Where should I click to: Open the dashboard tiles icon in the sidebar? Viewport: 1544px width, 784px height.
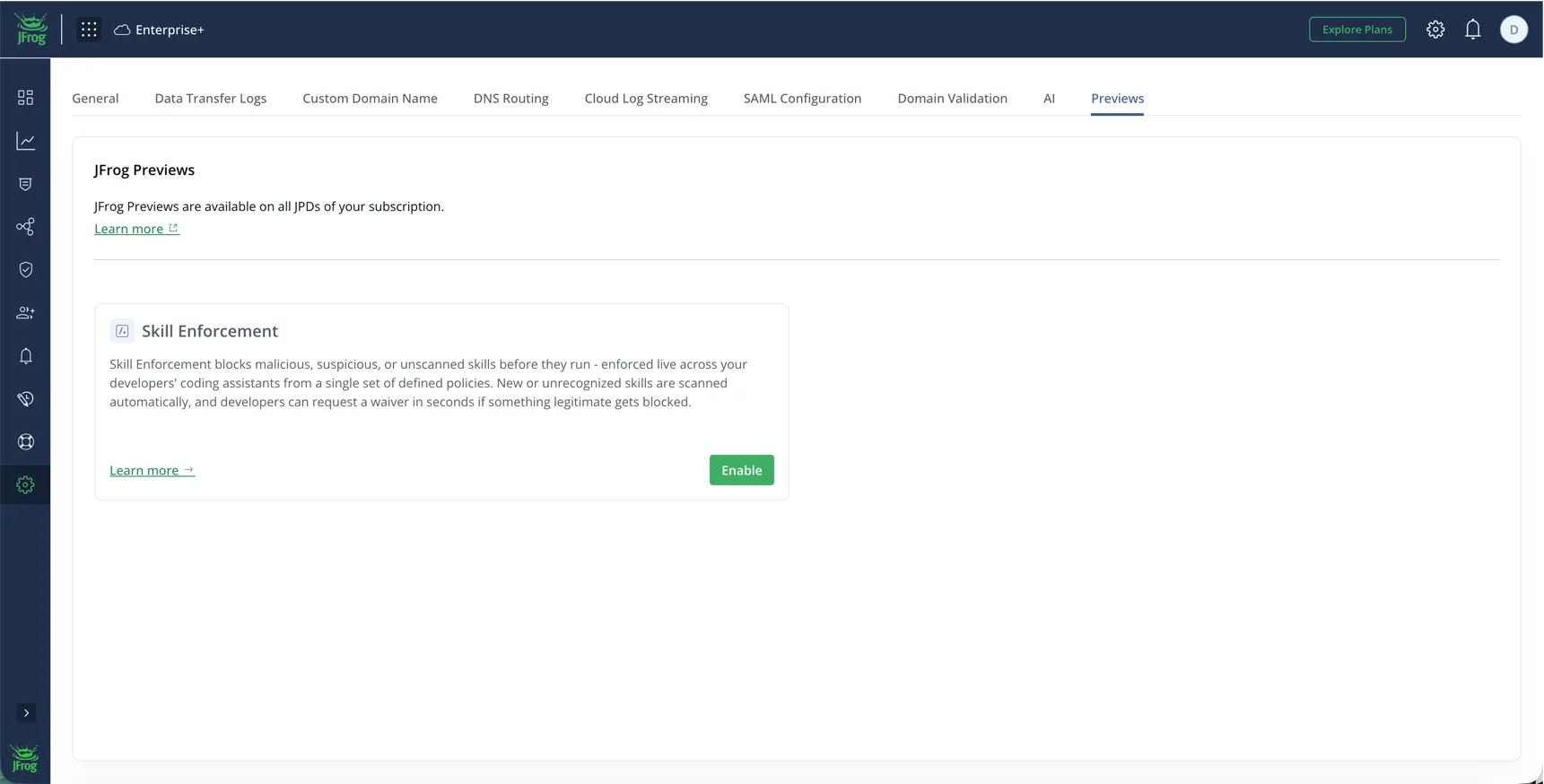pyautogui.click(x=25, y=98)
